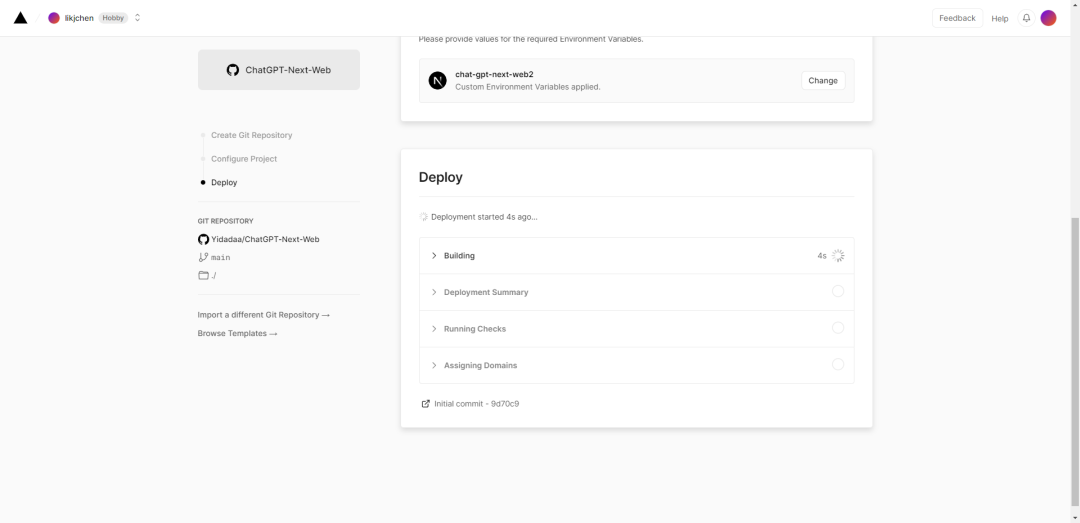The height and width of the screenshot is (523, 1080).
Task: Select the Create Git Repository step
Action: [x=251, y=135]
